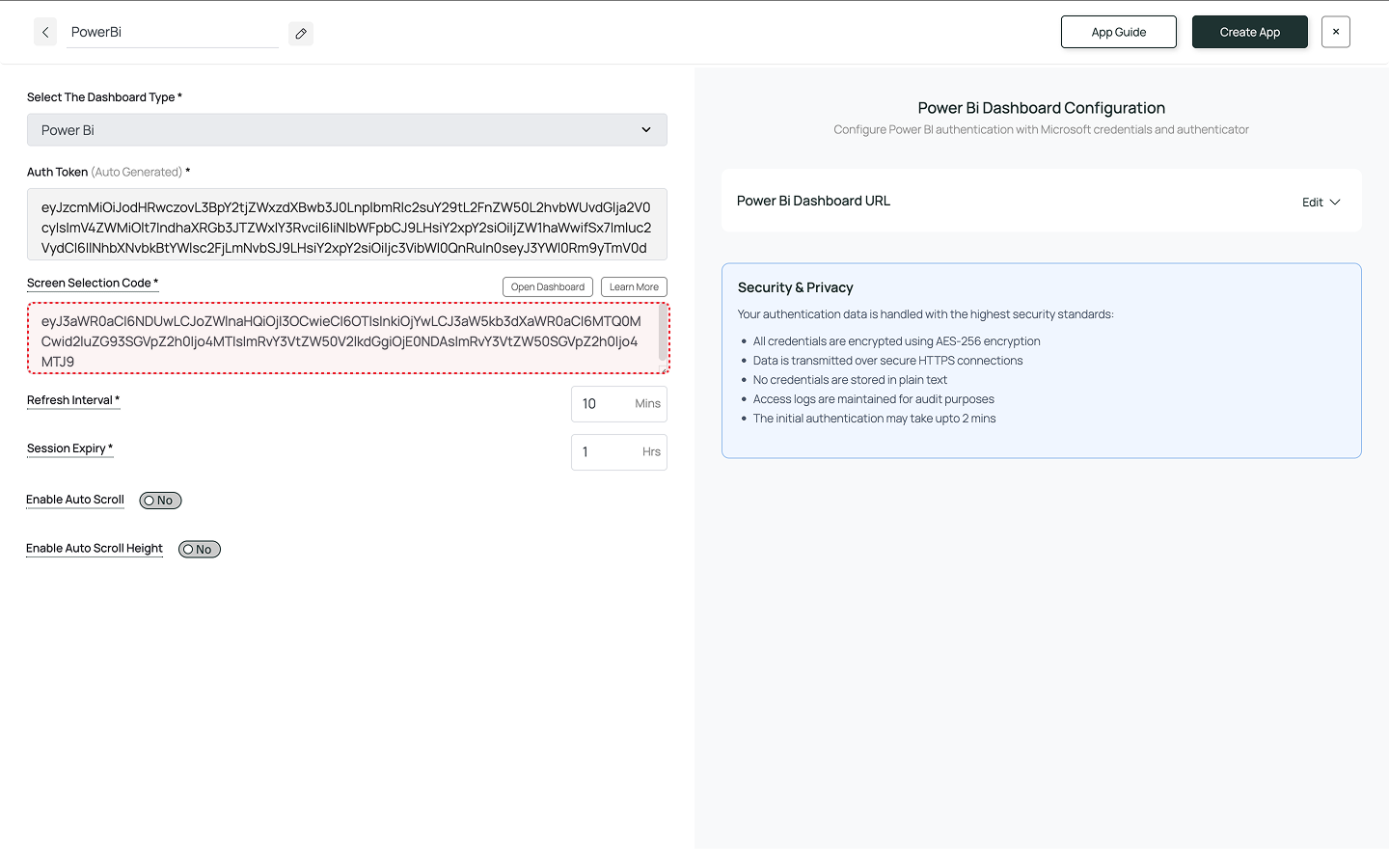This screenshot has height=868, width=1389.
Task: Click the Enable Auto Scroll Height label
Action: 95,549
